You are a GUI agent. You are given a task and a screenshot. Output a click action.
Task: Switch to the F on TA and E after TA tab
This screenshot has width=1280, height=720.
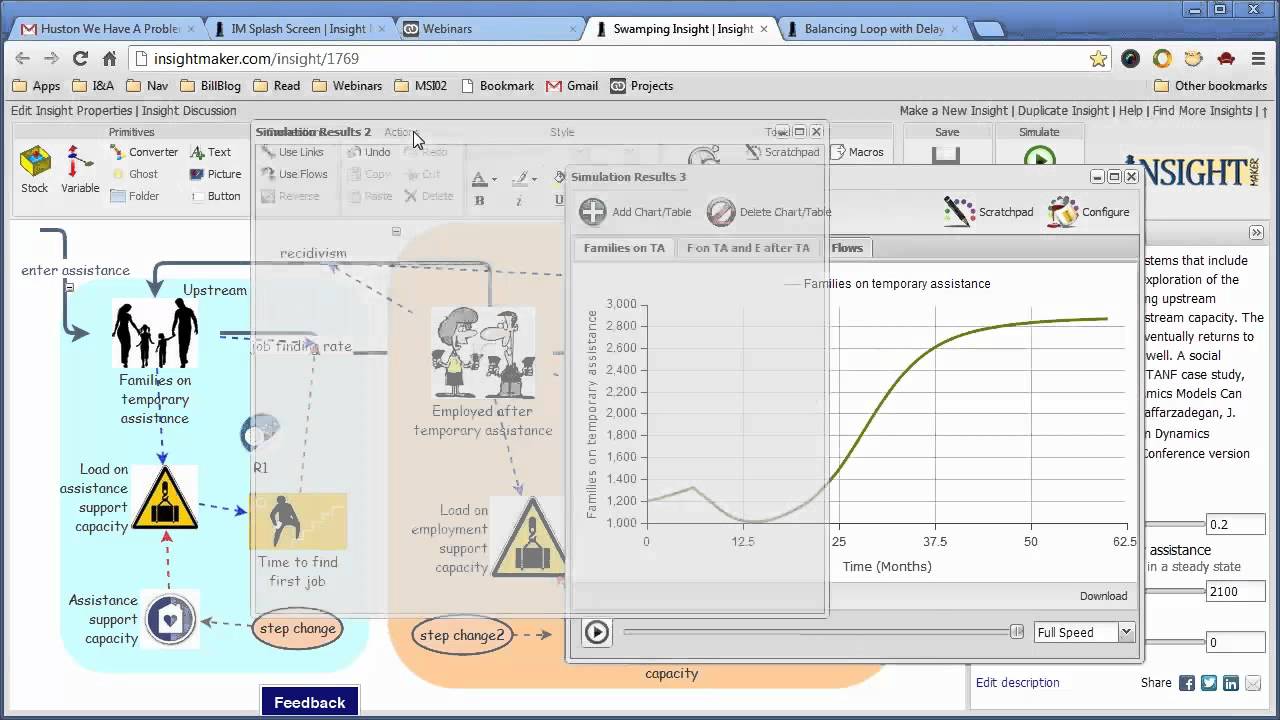click(x=748, y=248)
